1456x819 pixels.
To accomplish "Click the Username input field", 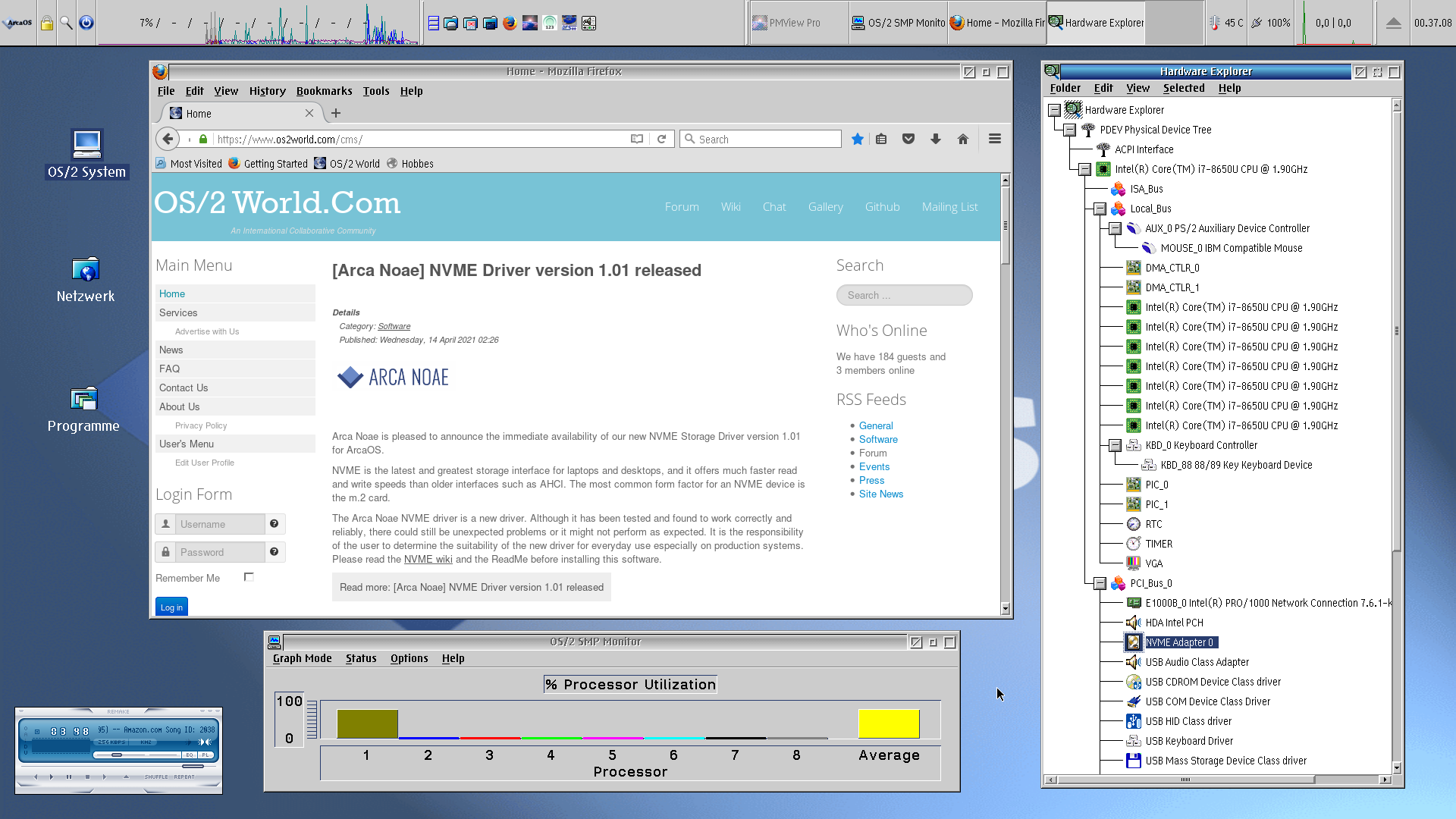I will coord(220,524).
